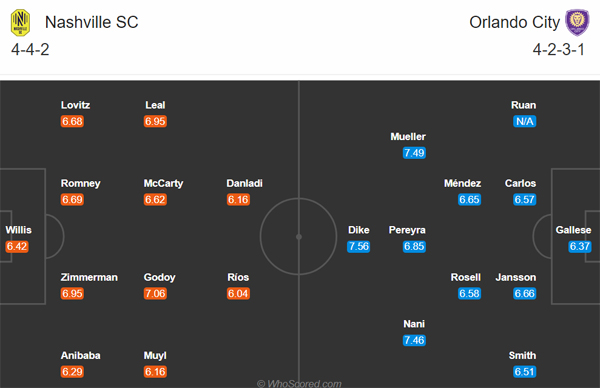Click goalkeeper Gallese player name
600x388 pixels.
tap(573, 230)
